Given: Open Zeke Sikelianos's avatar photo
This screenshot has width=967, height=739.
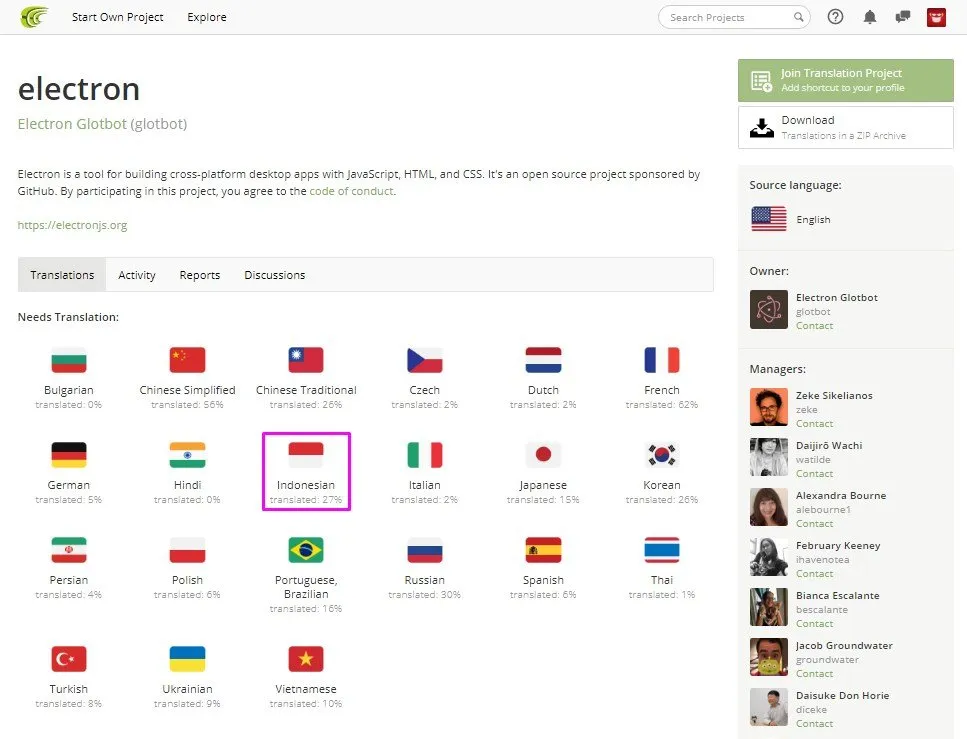Looking at the screenshot, I should tap(768, 407).
